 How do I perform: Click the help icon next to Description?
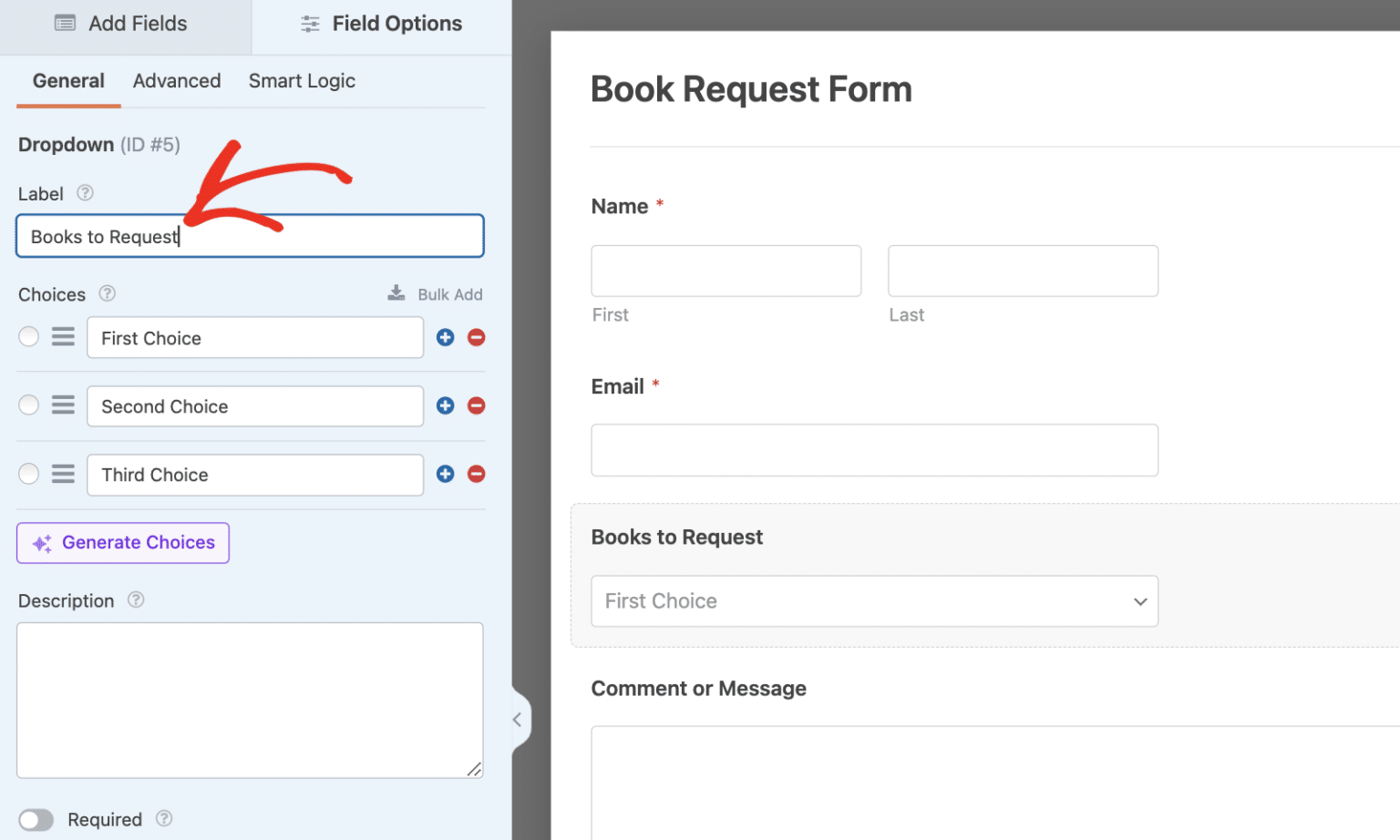coord(135,600)
